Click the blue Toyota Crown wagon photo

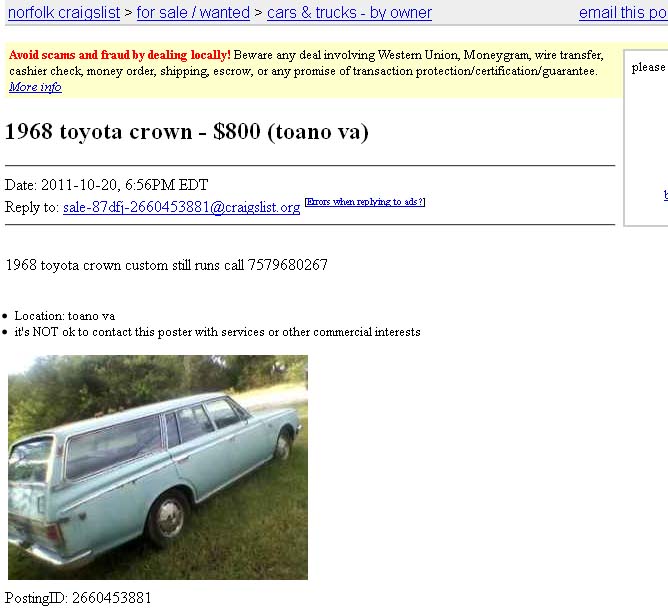[x=158, y=467]
